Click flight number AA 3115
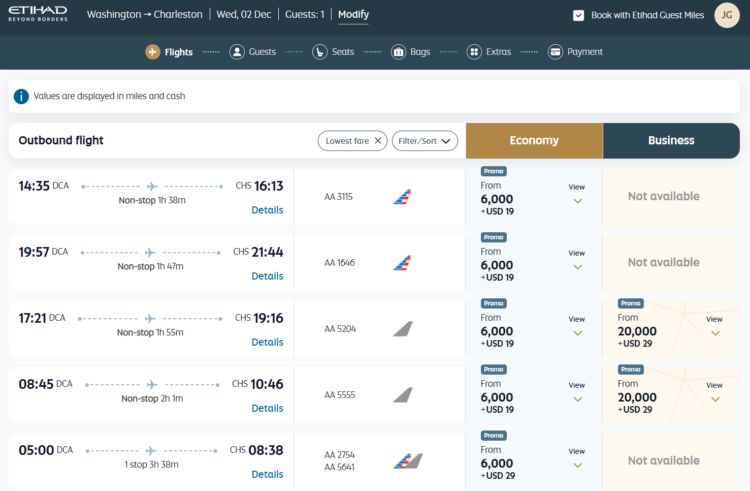Image resolution: width=750 pixels, height=491 pixels. pyautogui.click(x=338, y=196)
